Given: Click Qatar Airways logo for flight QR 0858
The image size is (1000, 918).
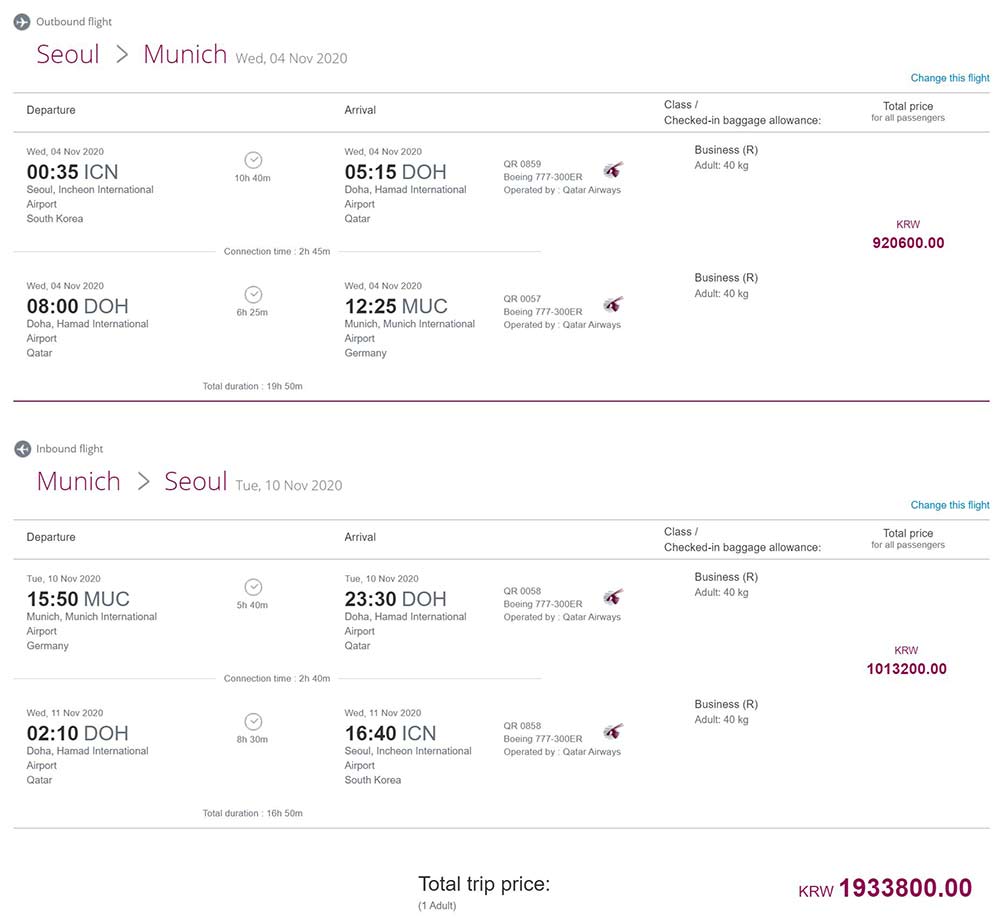Looking at the screenshot, I should (613, 731).
